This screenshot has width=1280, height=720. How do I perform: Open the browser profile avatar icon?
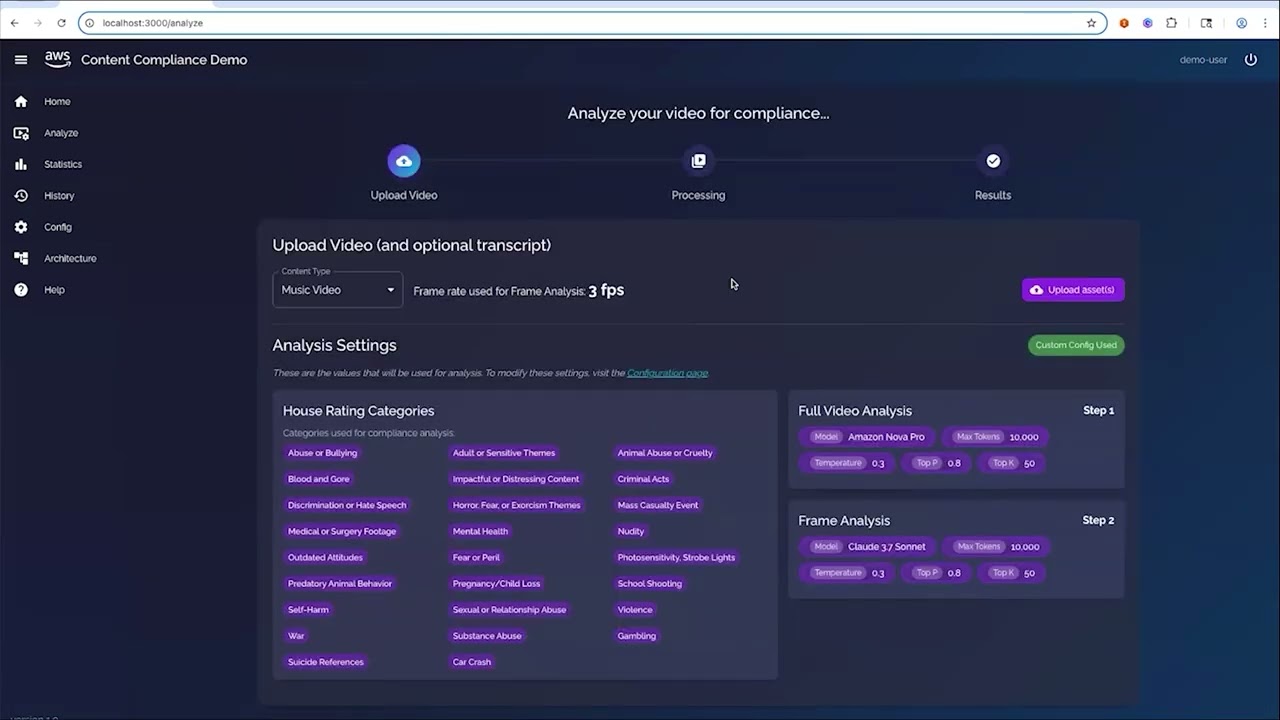(1241, 23)
